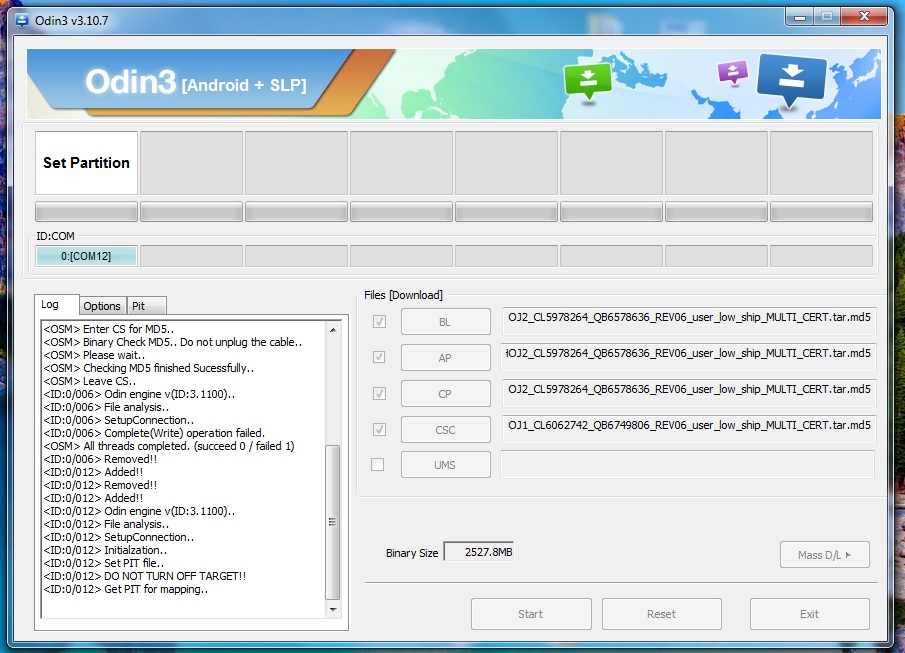905x653 pixels.
Task: Click the Reset button
Action: [661, 614]
